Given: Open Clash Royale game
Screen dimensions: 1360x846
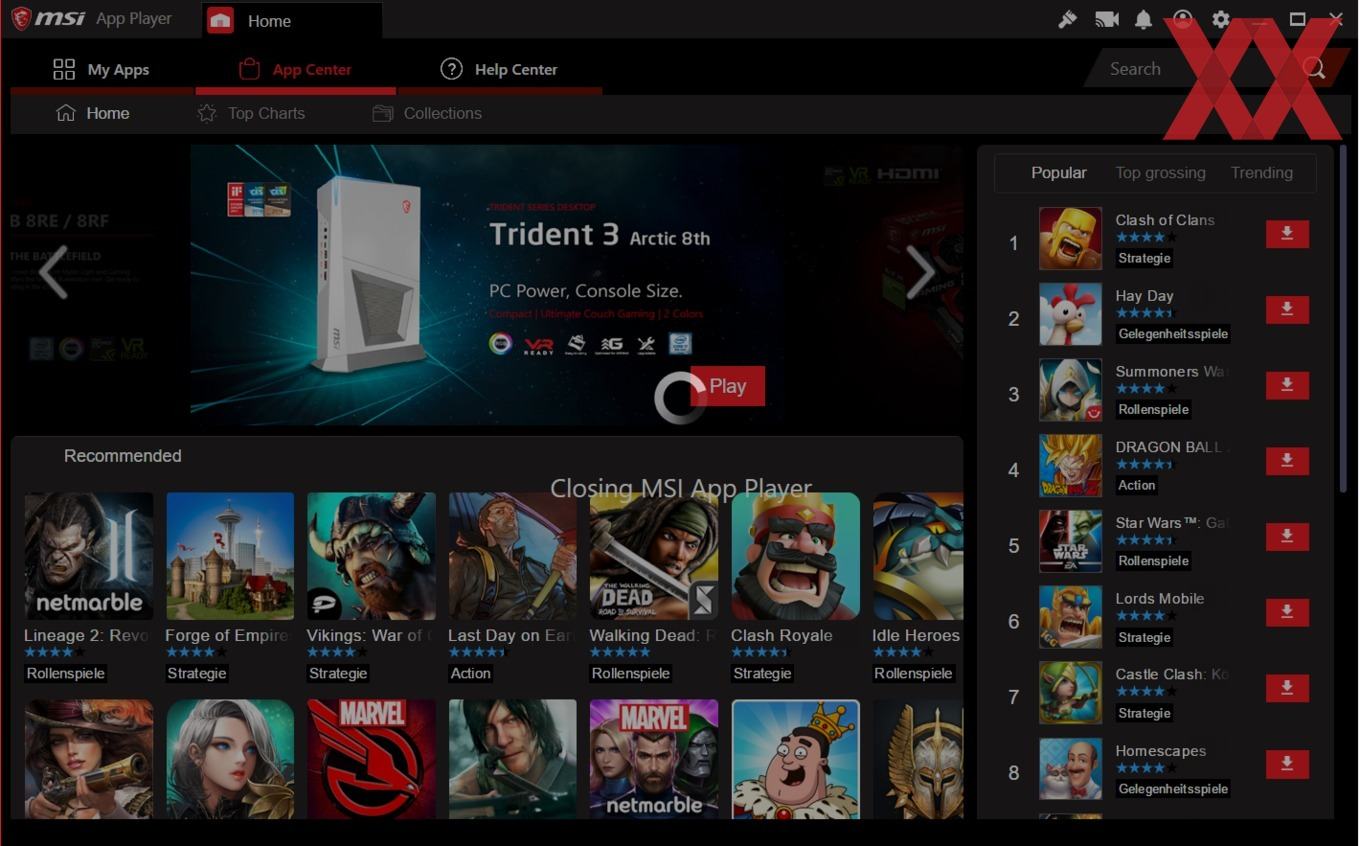Looking at the screenshot, I should click(x=795, y=556).
